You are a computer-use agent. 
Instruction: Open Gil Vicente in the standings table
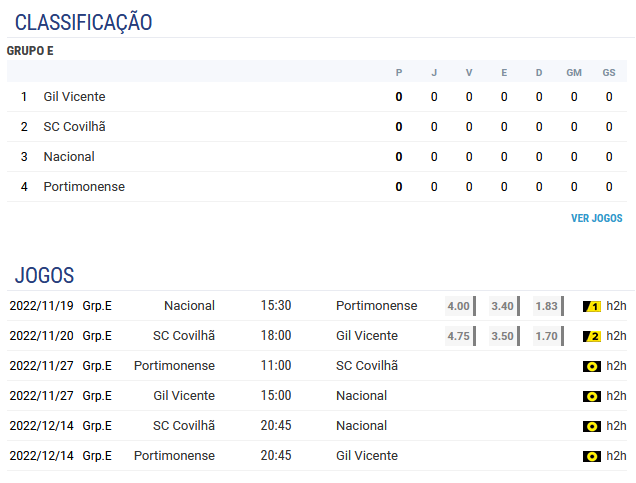74,97
